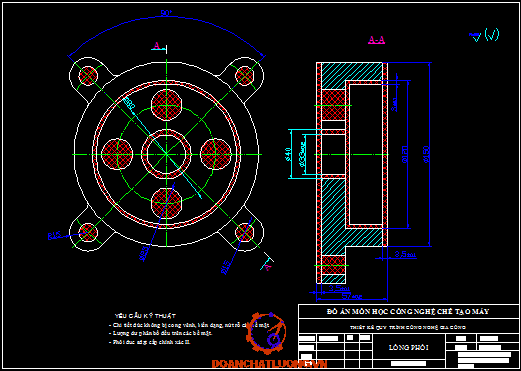The image size is (521, 371).
Task: Select the ĐỒ ÁN MÔN HỌC title text
Action: coord(408,311)
